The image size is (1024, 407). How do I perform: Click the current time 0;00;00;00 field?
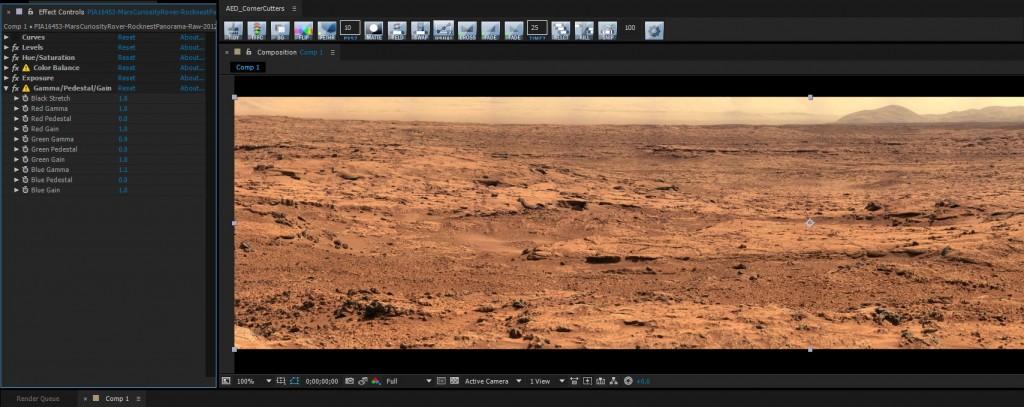(321, 381)
